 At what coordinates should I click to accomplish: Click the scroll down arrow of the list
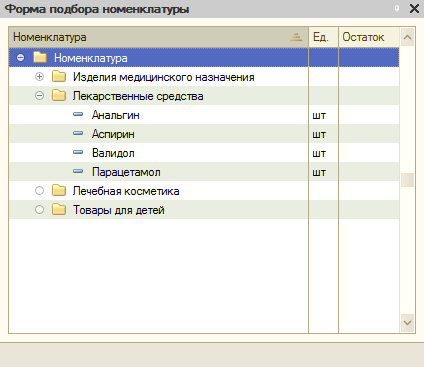[407, 323]
